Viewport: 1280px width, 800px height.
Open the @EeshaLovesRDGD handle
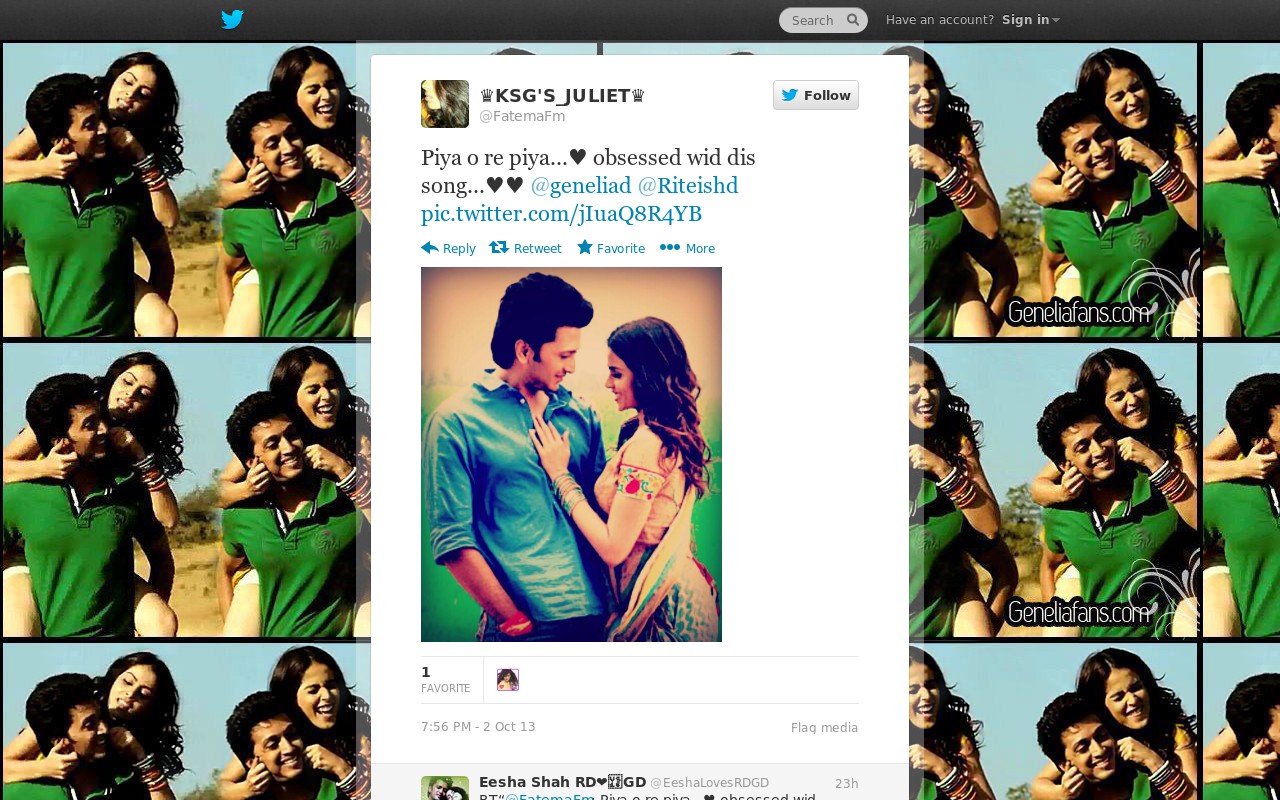[709, 783]
